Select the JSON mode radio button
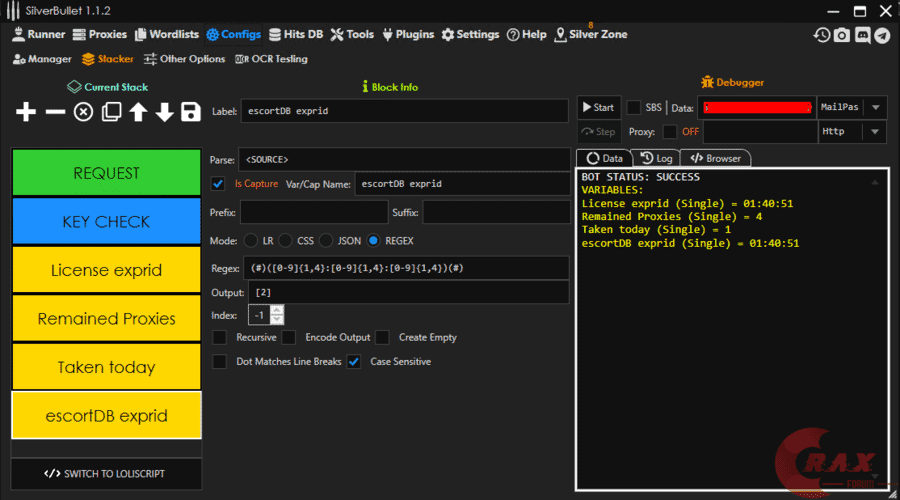 click(x=328, y=241)
